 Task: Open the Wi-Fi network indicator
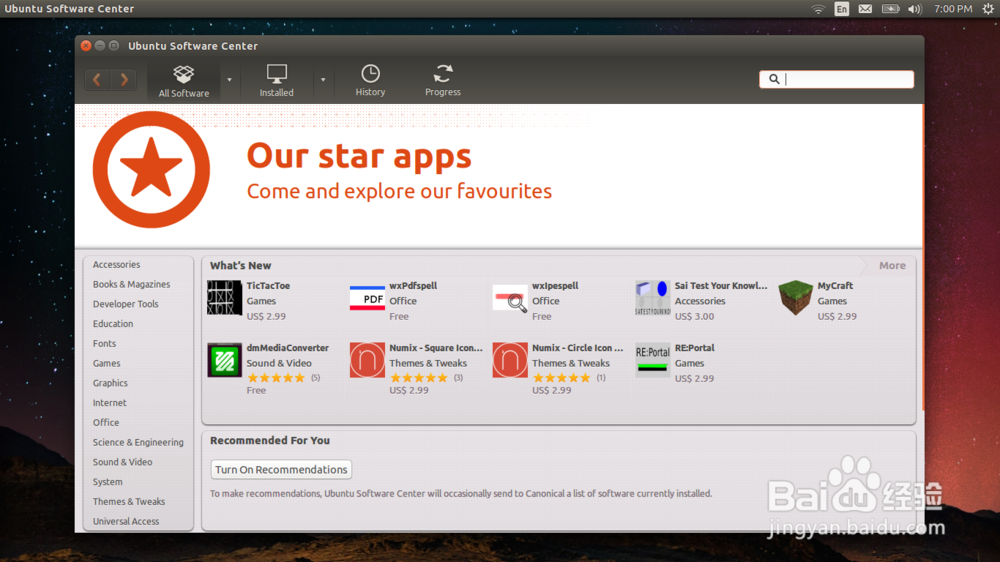click(x=818, y=9)
